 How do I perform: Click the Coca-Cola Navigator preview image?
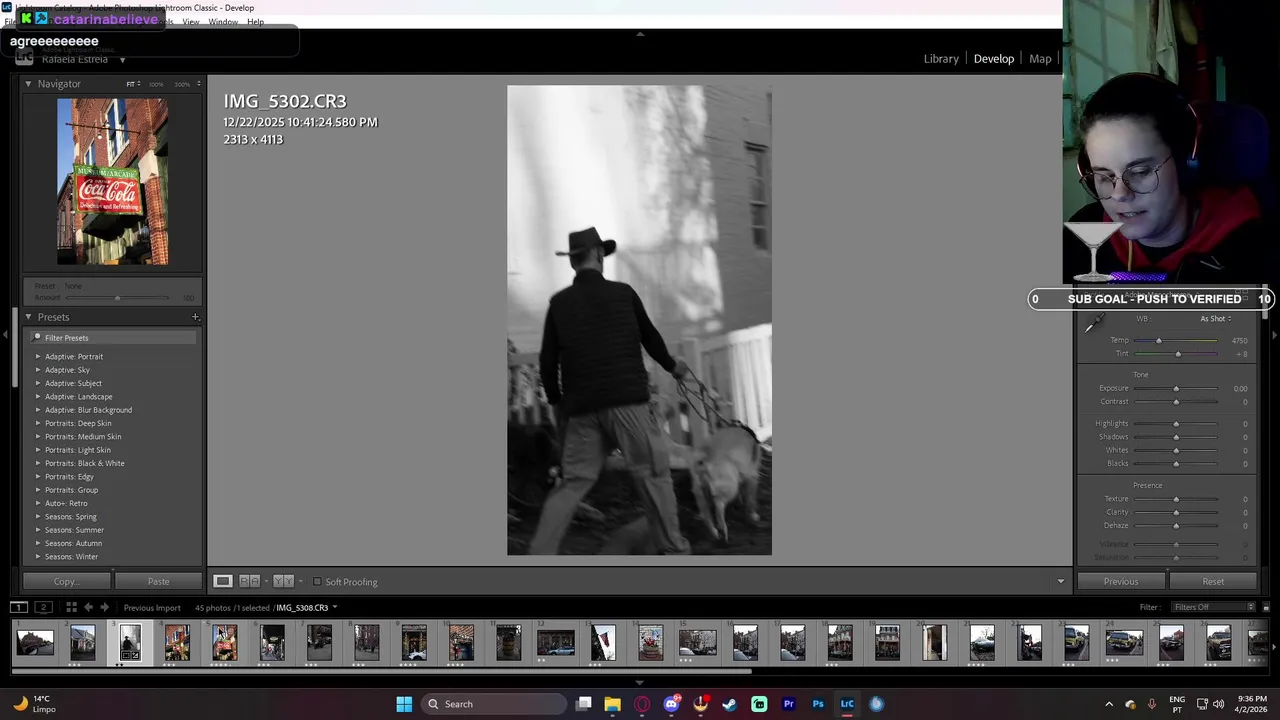pos(112,181)
